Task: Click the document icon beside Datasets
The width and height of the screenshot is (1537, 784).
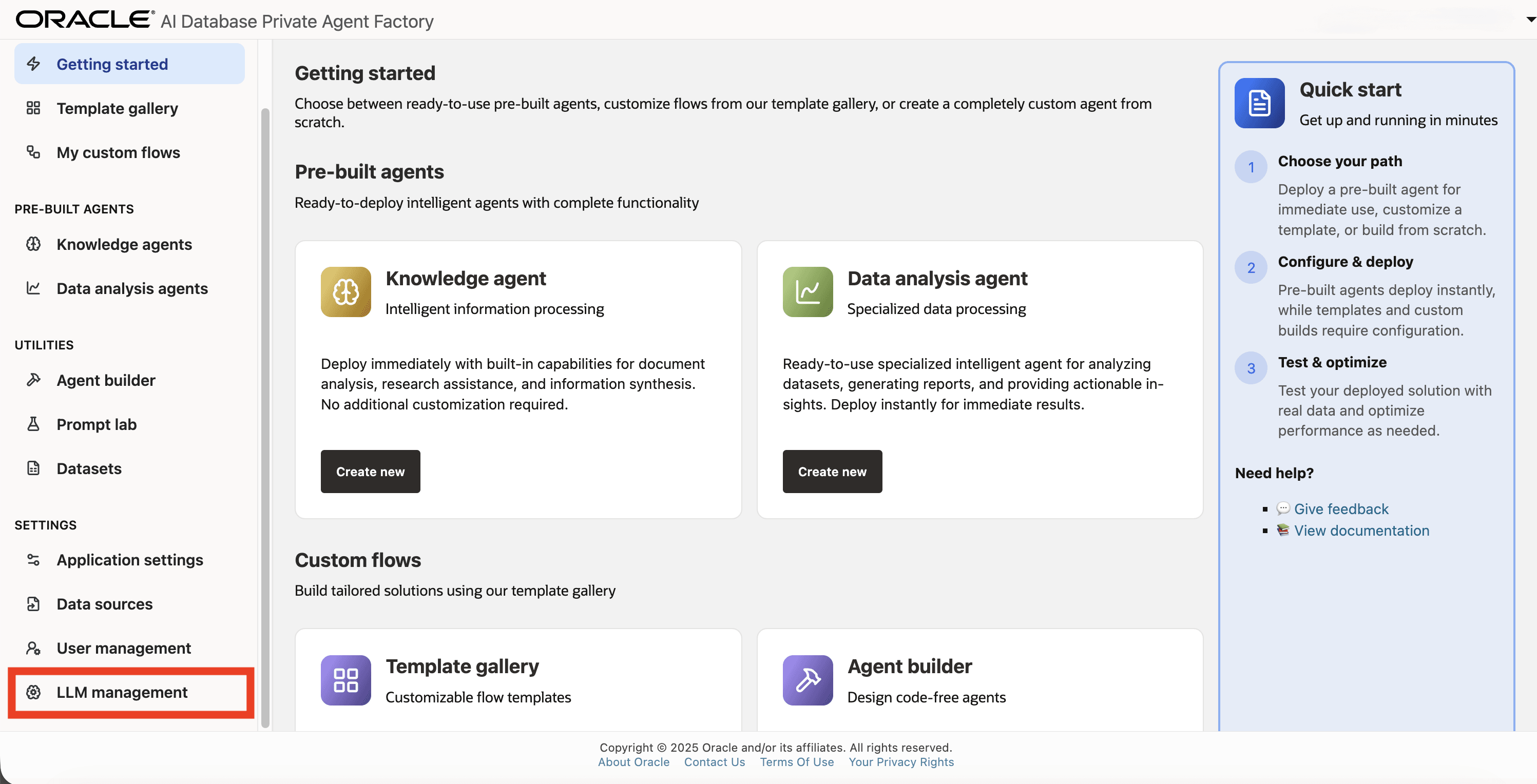Action: [33, 468]
